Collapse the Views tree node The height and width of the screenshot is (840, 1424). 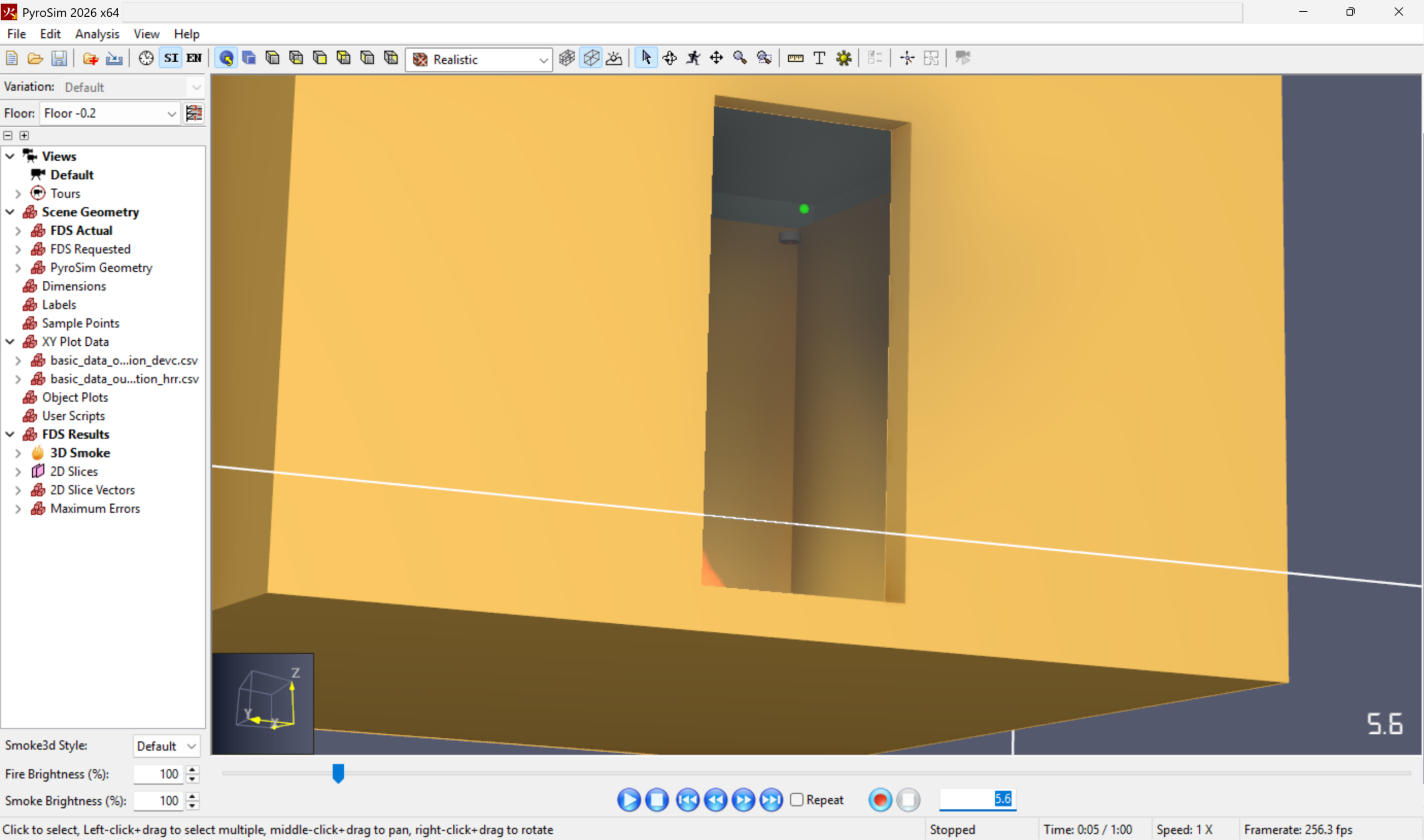pyautogui.click(x=10, y=156)
